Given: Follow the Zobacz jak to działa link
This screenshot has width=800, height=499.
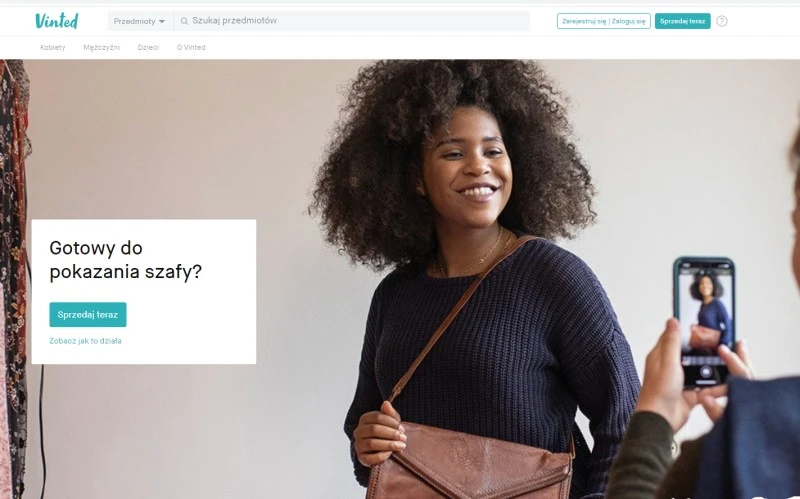Looking at the screenshot, I should click(x=85, y=341).
